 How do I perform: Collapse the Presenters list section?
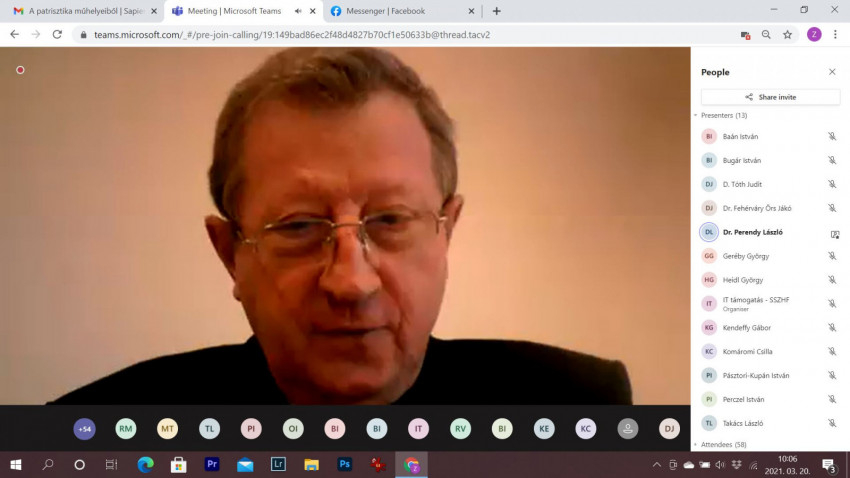696,116
